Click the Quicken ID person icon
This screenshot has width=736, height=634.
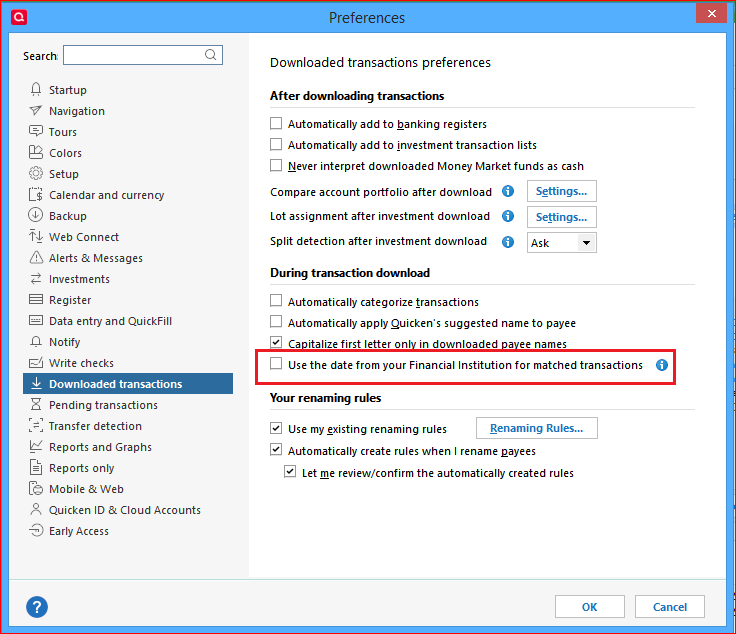tap(36, 510)
